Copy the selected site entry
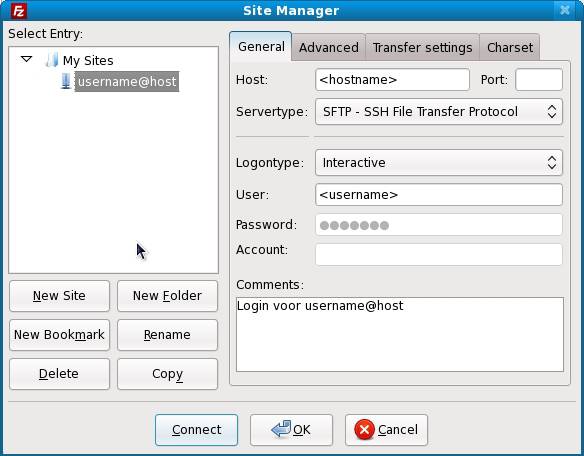This screenshot has height=456, width=584. pos(167,374)
